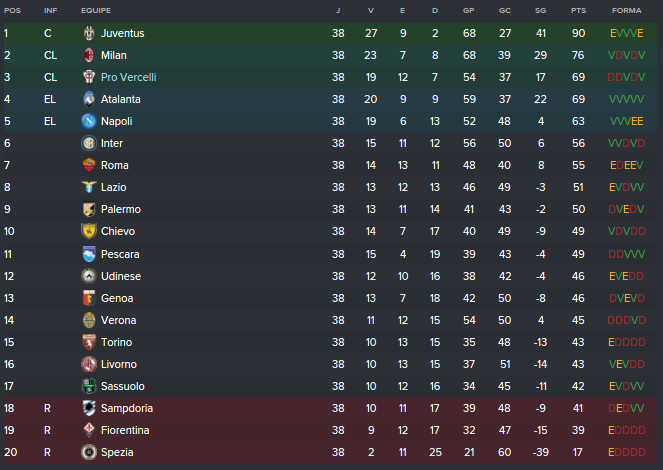Click the FORMA column header
This screenshot has height=470, width=663.
coord(626,10)
